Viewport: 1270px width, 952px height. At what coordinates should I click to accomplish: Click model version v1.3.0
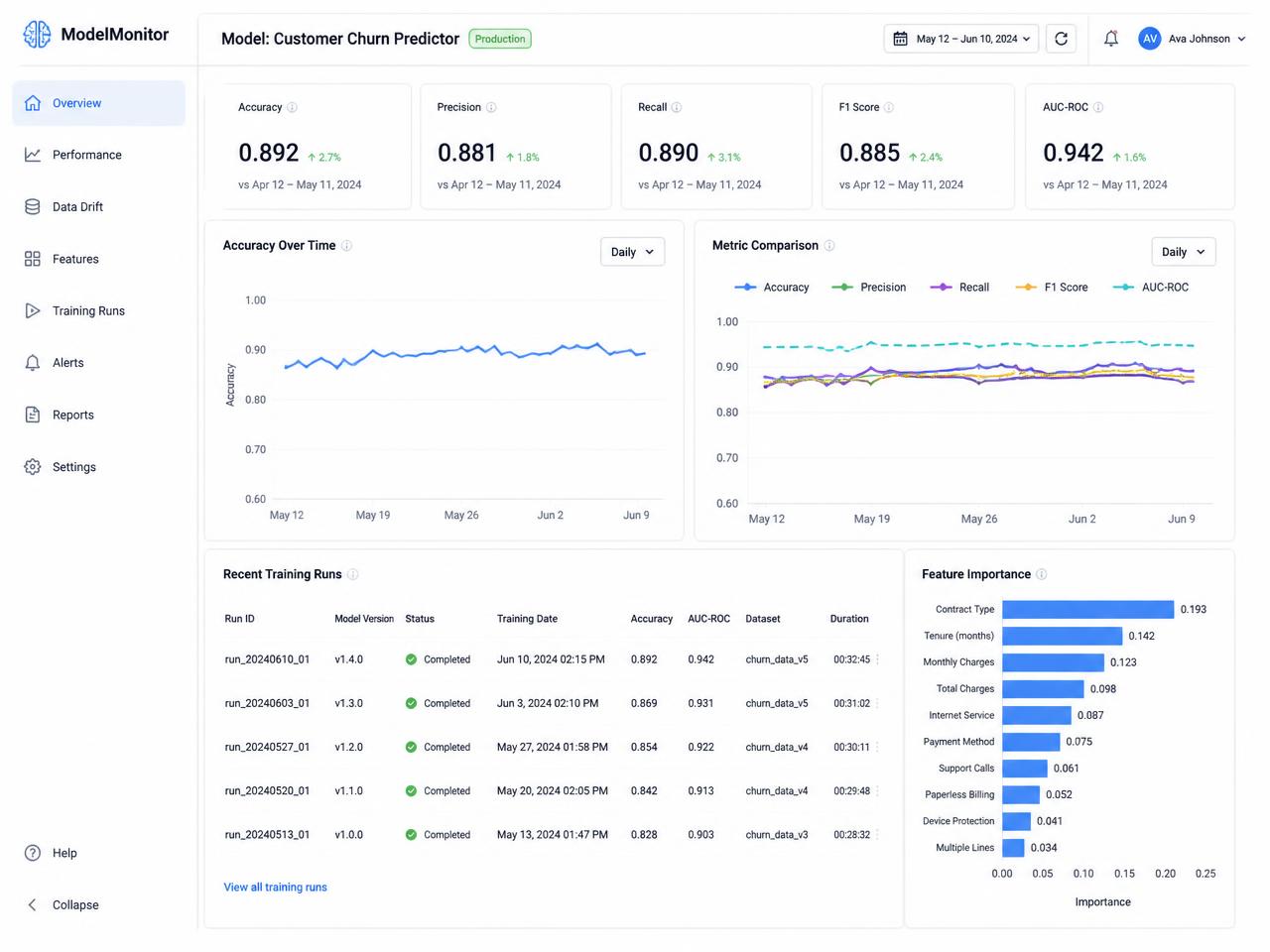348,703
